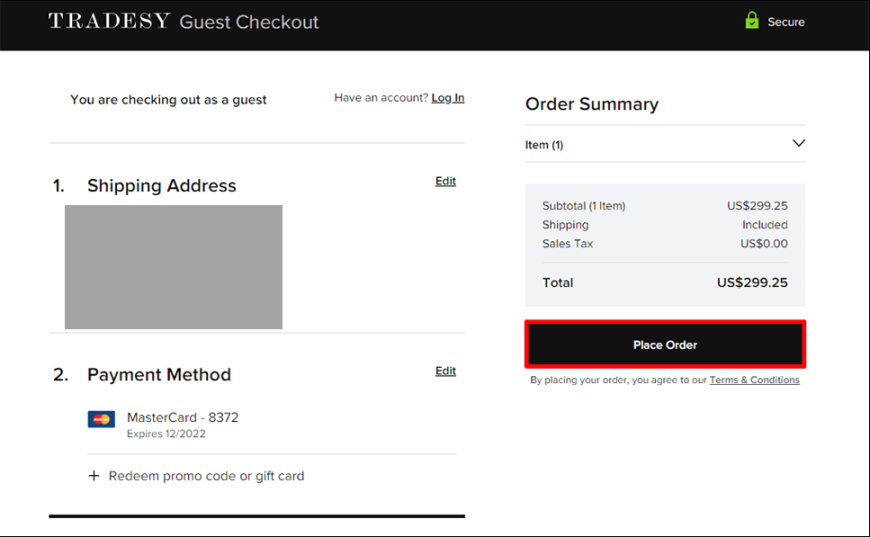Image resolution: width=870 pixels, height=537 pixels.
Task: Click the Payment Method section heading
Action: click(159, 374)
